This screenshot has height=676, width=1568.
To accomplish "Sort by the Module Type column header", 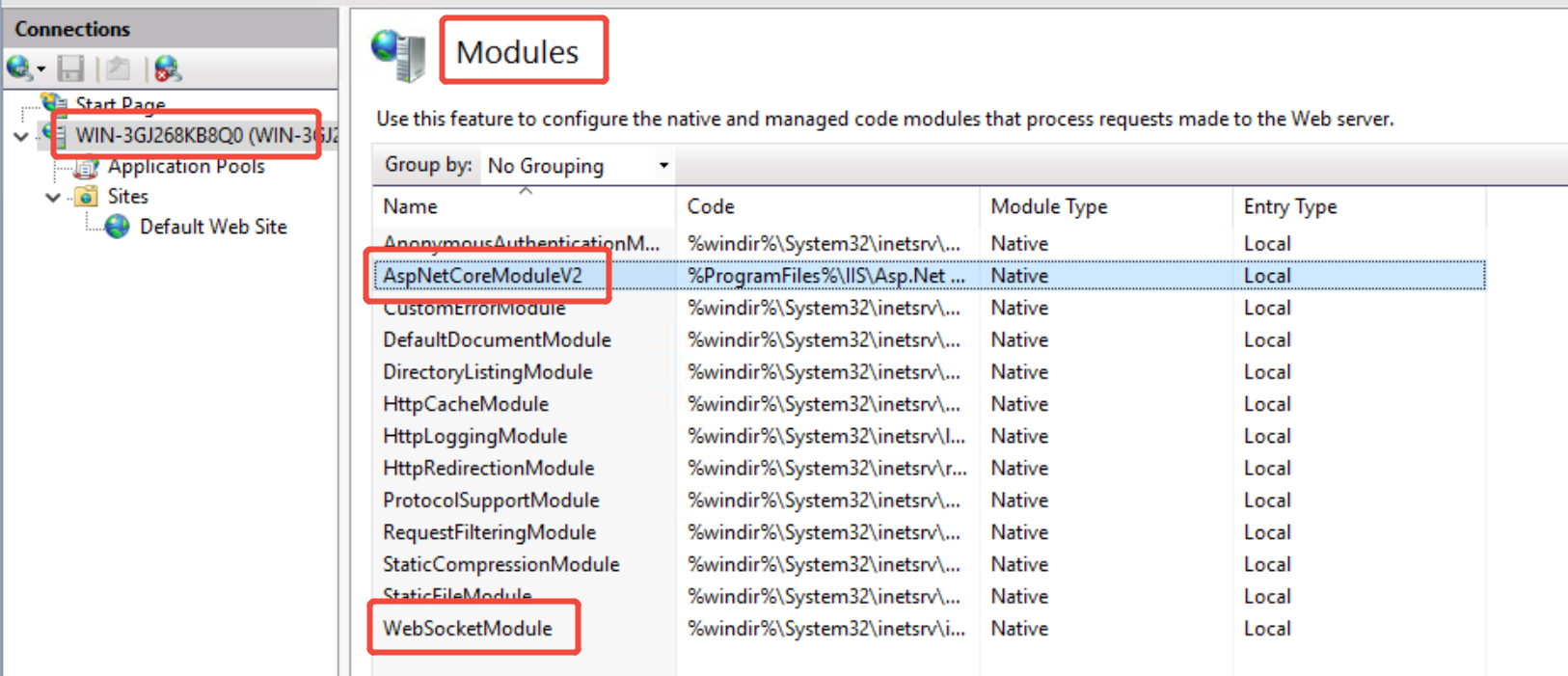I will (1048, 206).
